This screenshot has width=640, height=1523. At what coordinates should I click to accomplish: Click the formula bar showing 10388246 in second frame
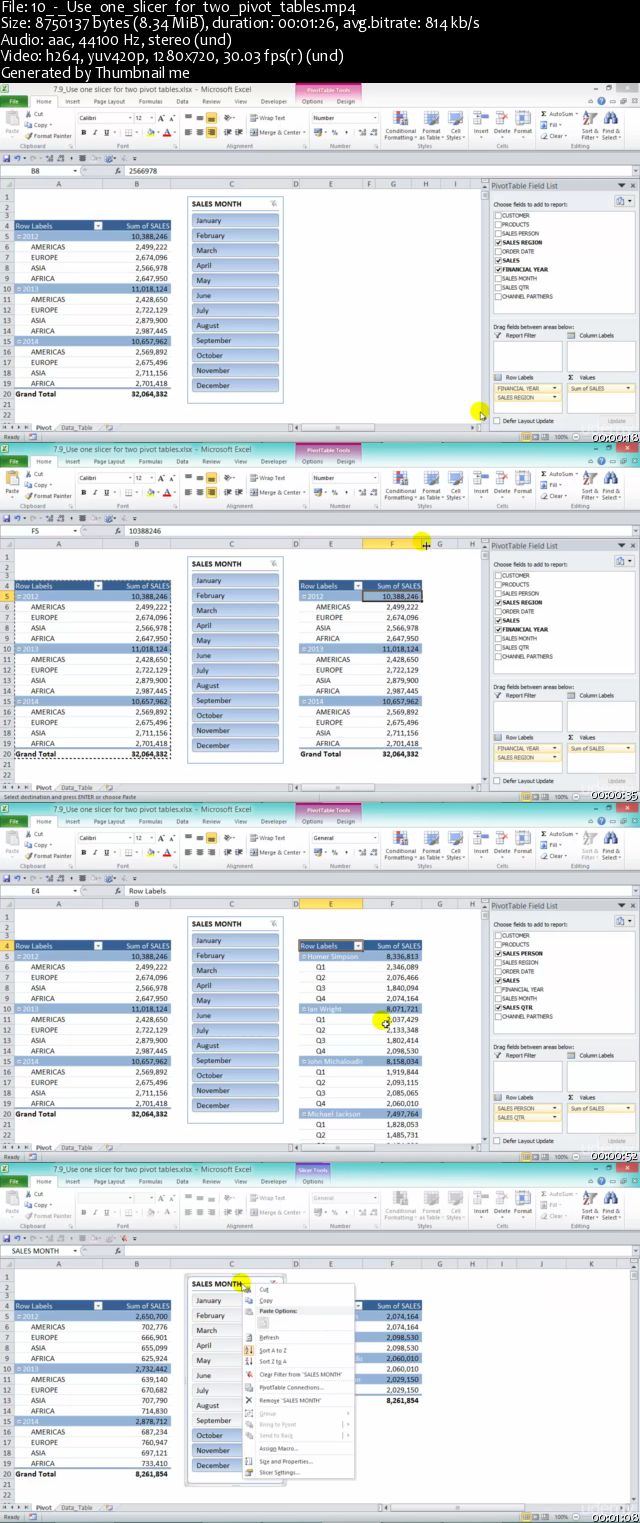[380, 531]
